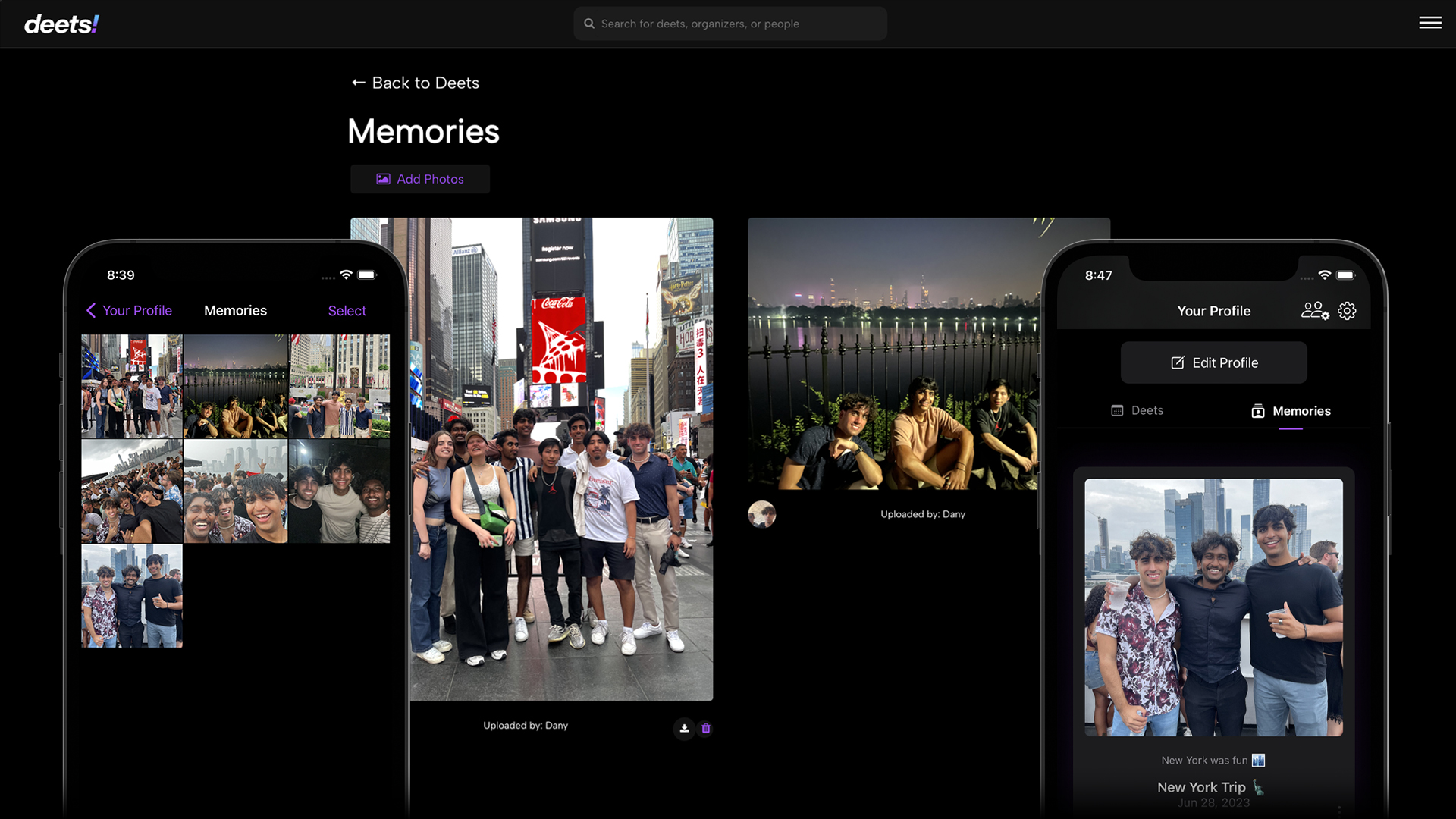This screenshot has height=819, width=1456.
Task: Click the deets! logo
Action: pyautogui.click(x=61, y=24)
